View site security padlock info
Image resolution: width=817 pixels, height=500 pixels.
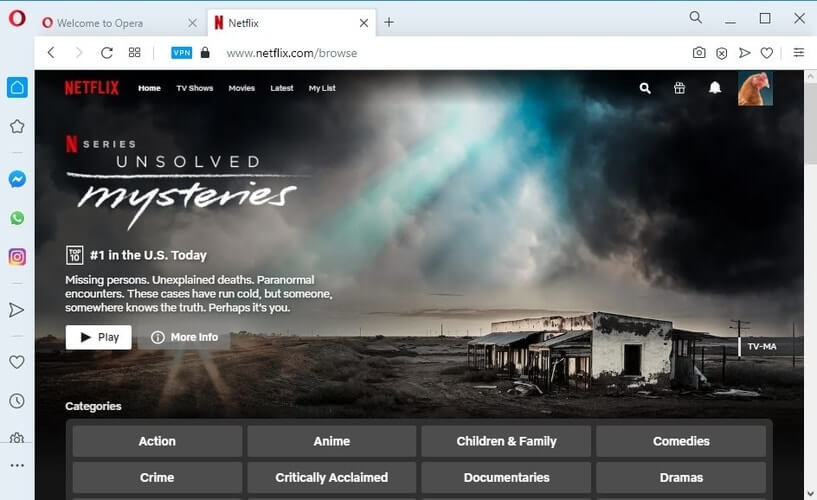[205, 53]
